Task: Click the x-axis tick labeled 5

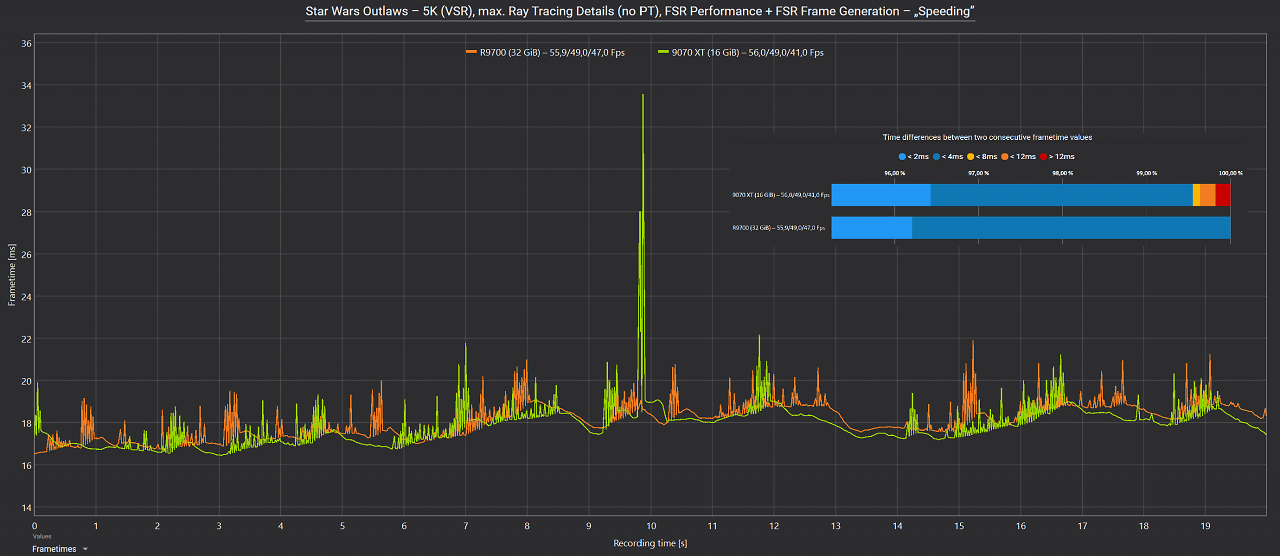Action: [x=343, y=525]
